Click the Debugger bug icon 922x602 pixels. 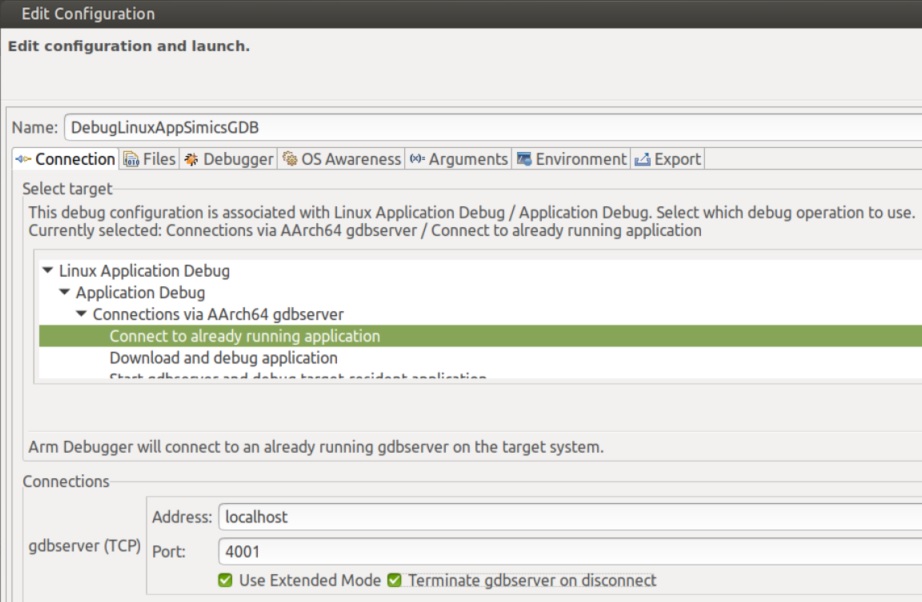tap(191, 159)
